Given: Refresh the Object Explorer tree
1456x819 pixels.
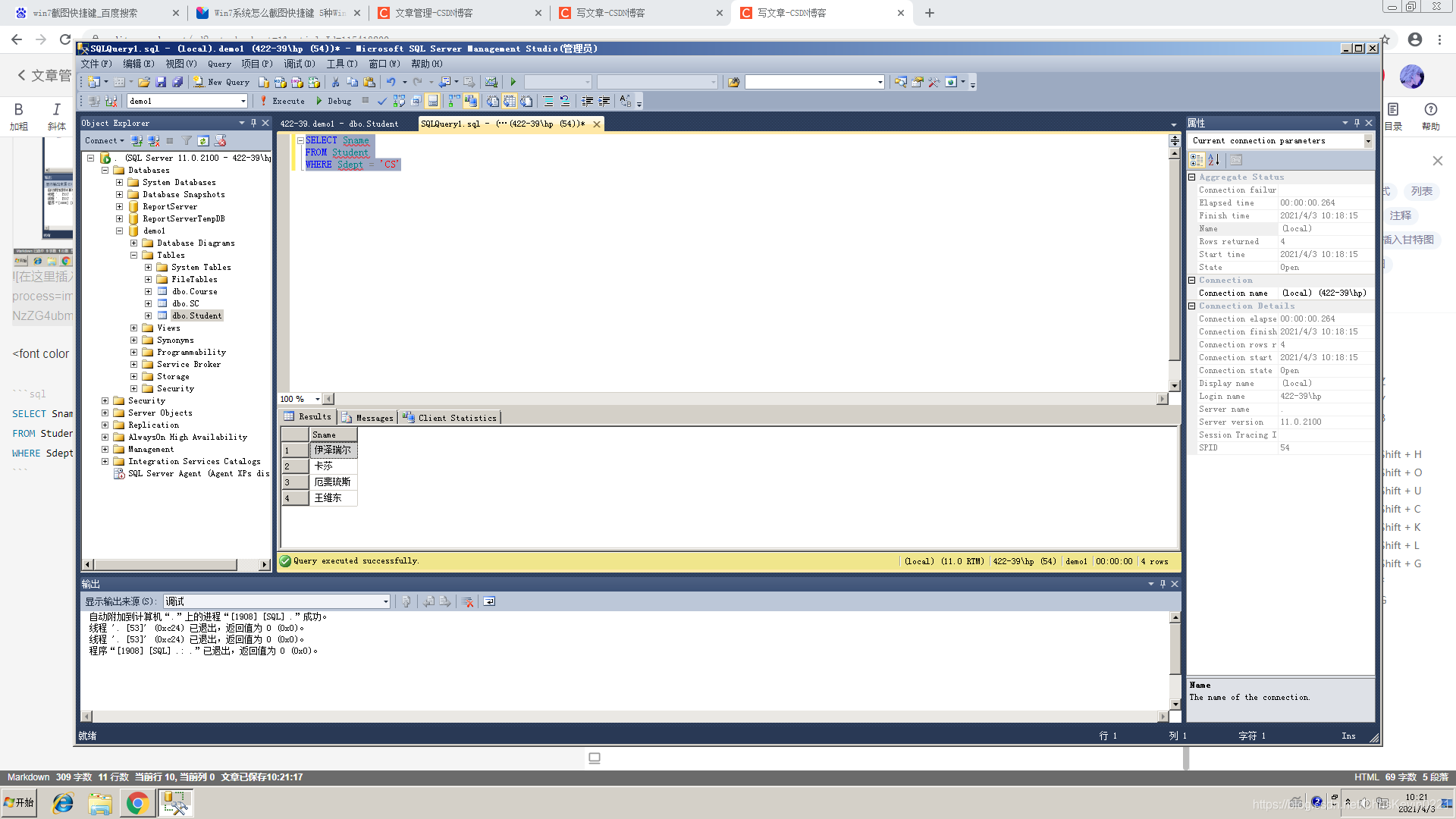Looking at the screenshot, I should (203, 141).
